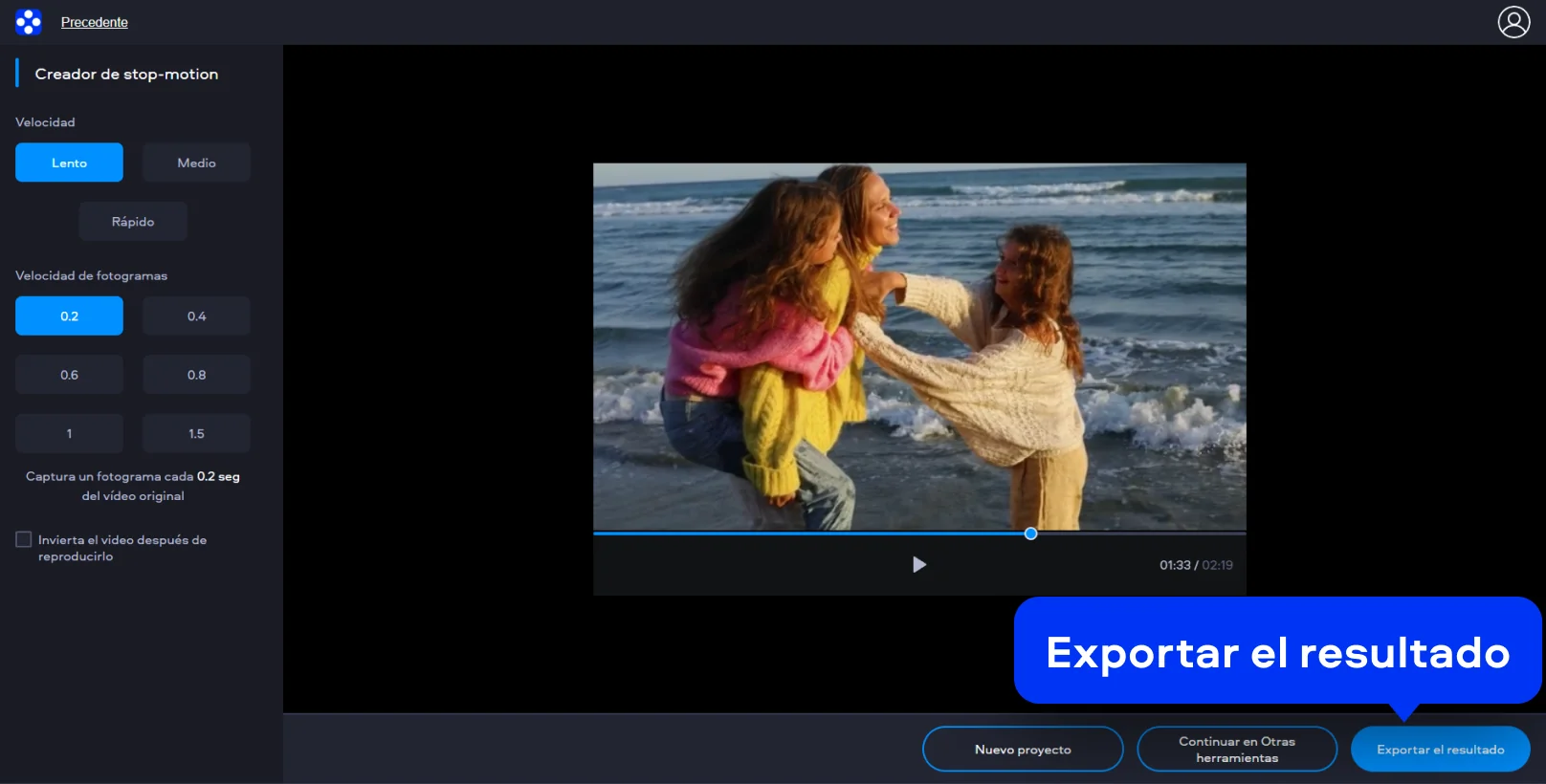
Task: Select the Lento speed option
Action: [x=69, y=163]
